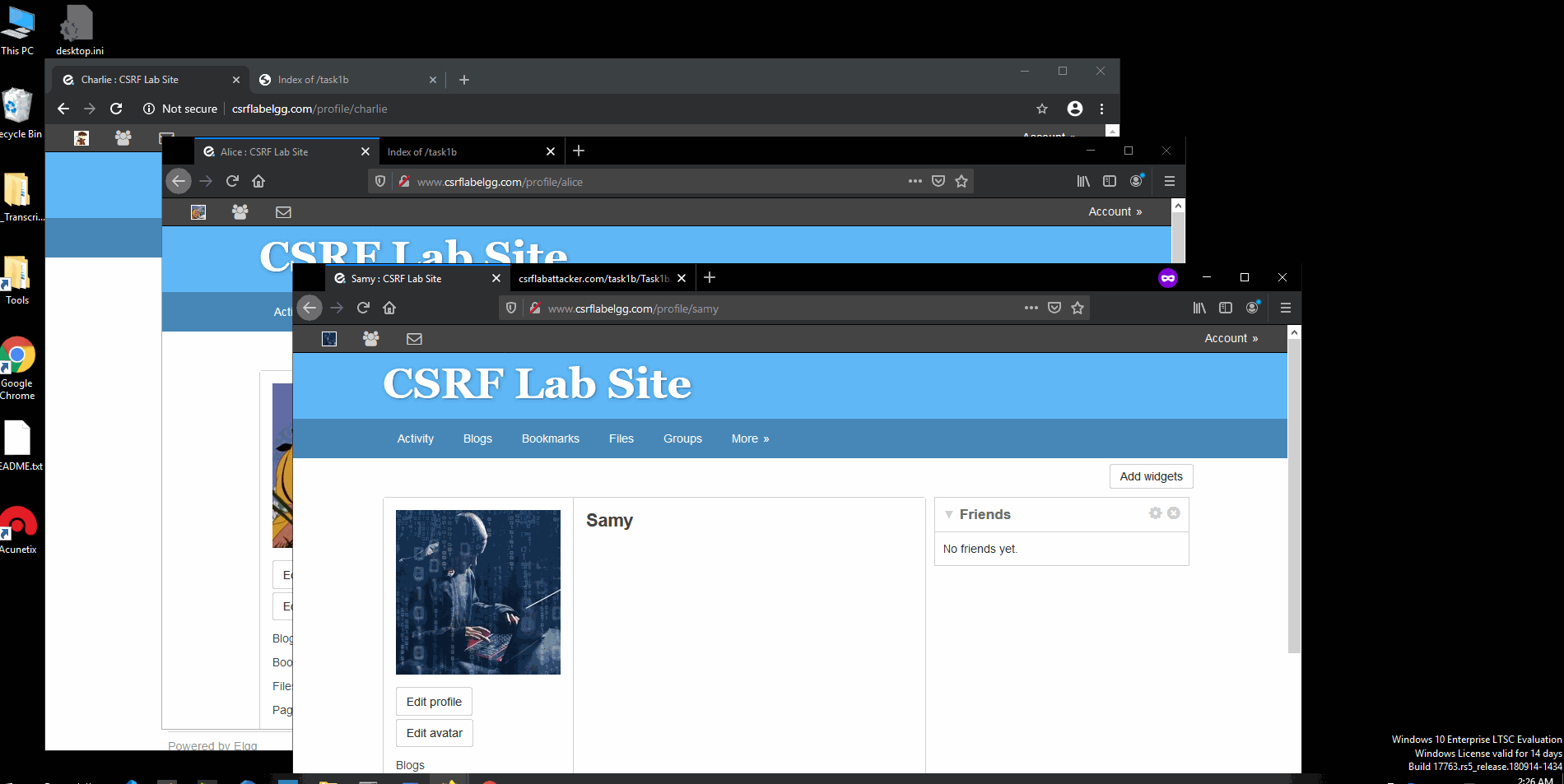Click the home icon in Samy's browser toolbar

point(389,308)
